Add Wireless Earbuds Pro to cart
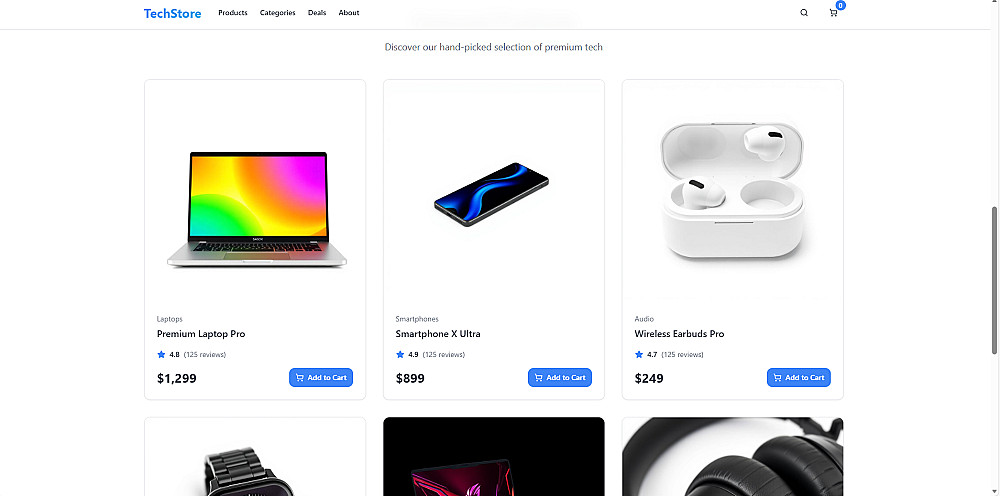 click(x=798, y=377)
